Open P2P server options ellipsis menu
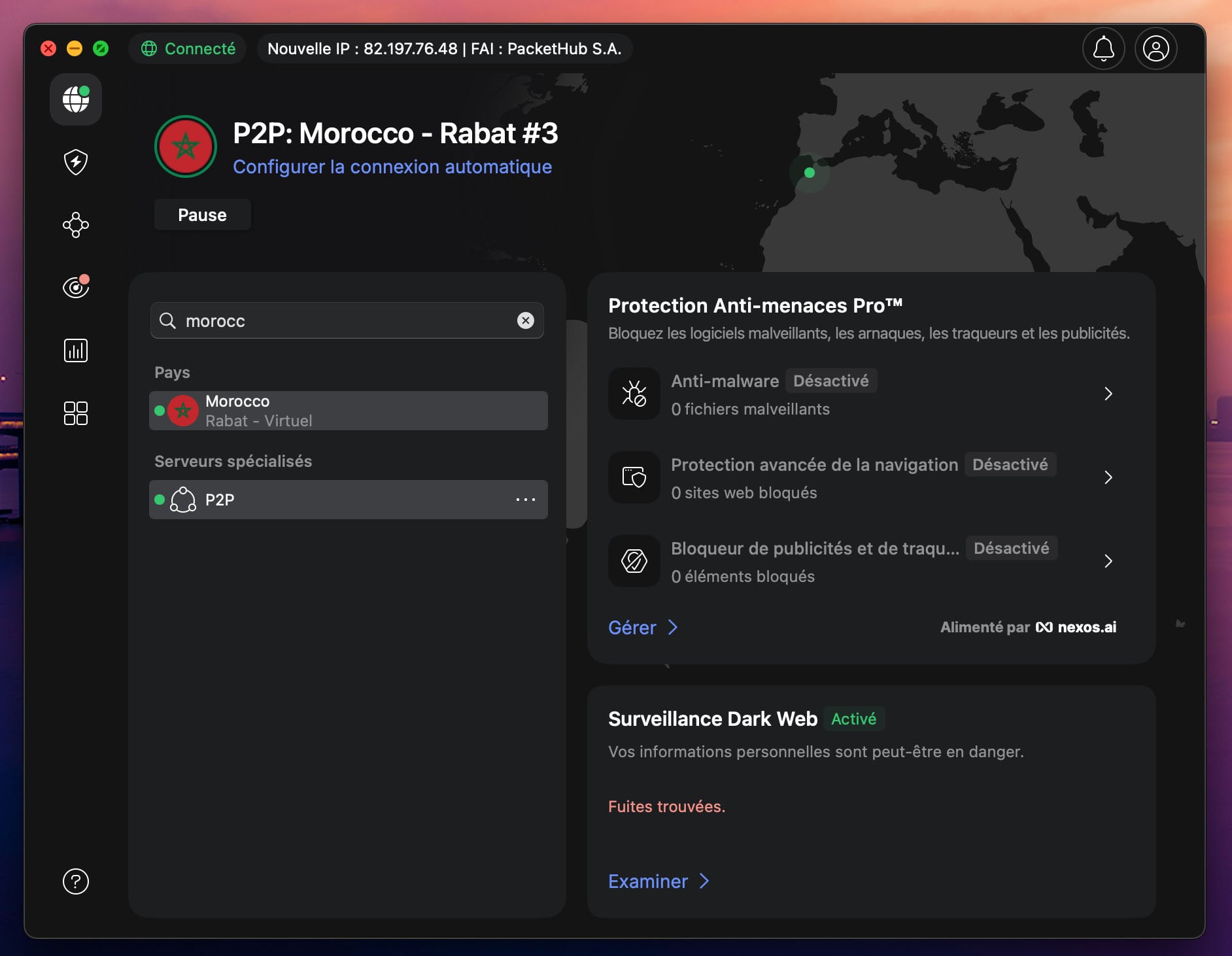 tap(525, 500)
